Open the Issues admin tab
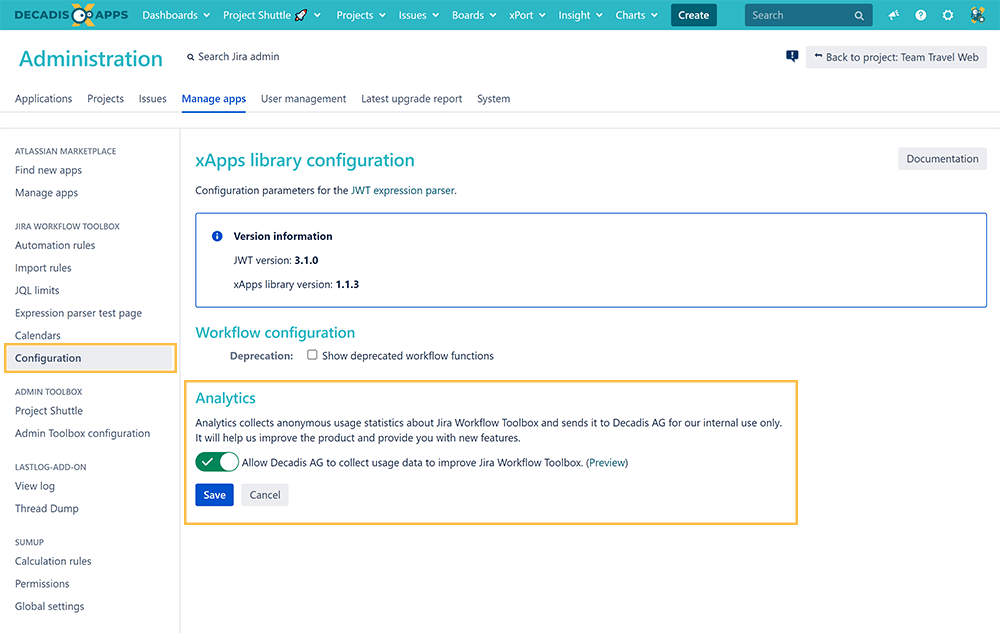1000x633 pixels. pyautogui.click(x=152, y=99)
